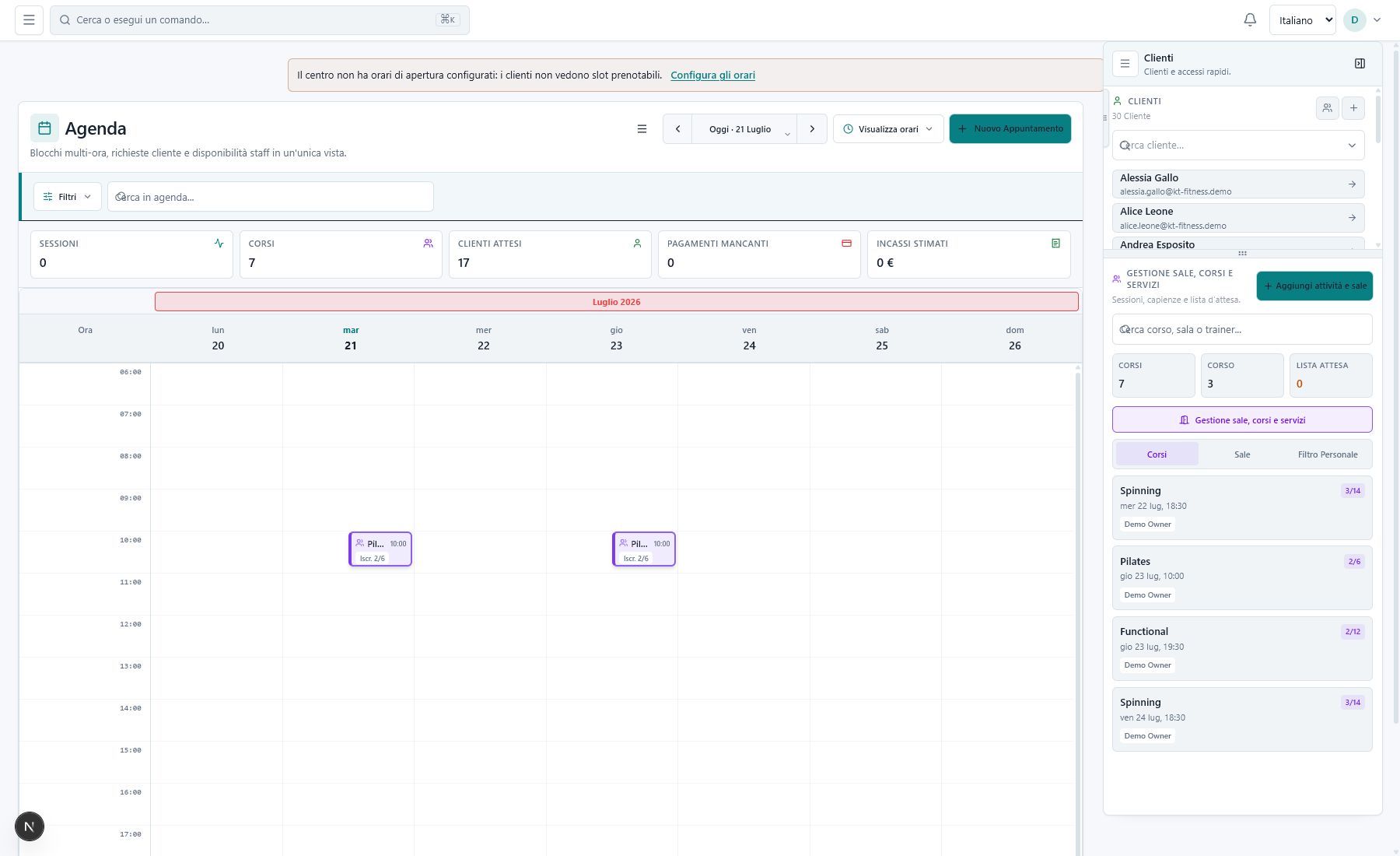Open the 'Configura gli orari' link
Image resolution: width=1400 pixels, height=856 pixels.
712,75
